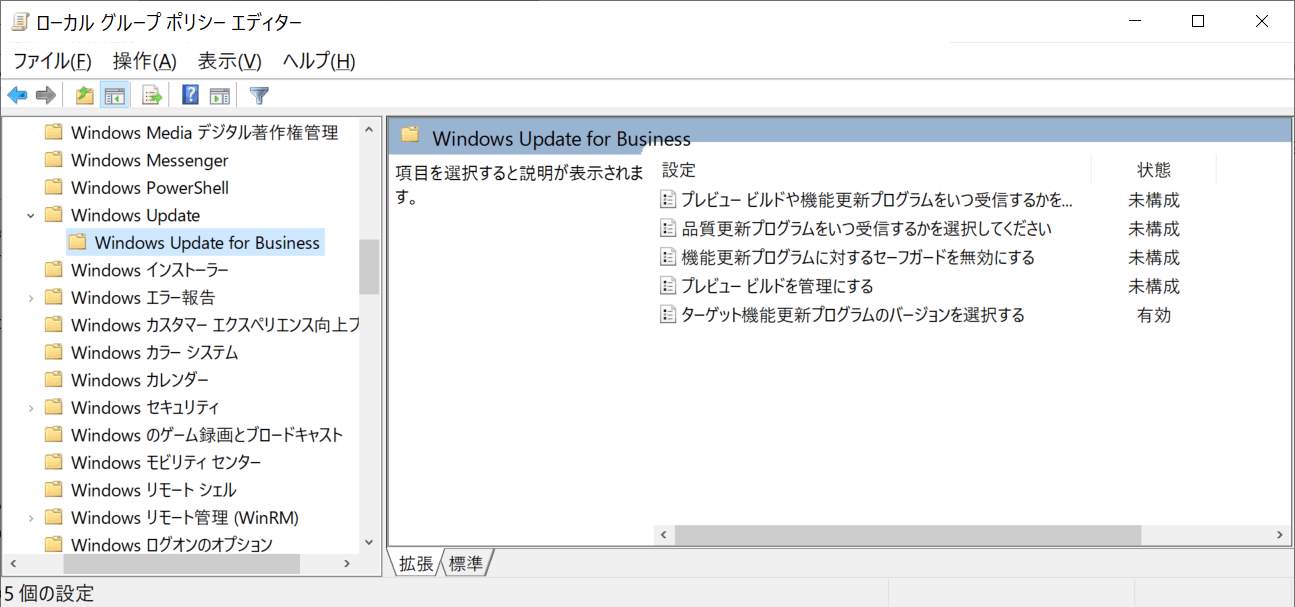The width and height of the screenshot is (1295, 607).
Task: Click settings list scroll right arrow
Action: pos(1280,536)
